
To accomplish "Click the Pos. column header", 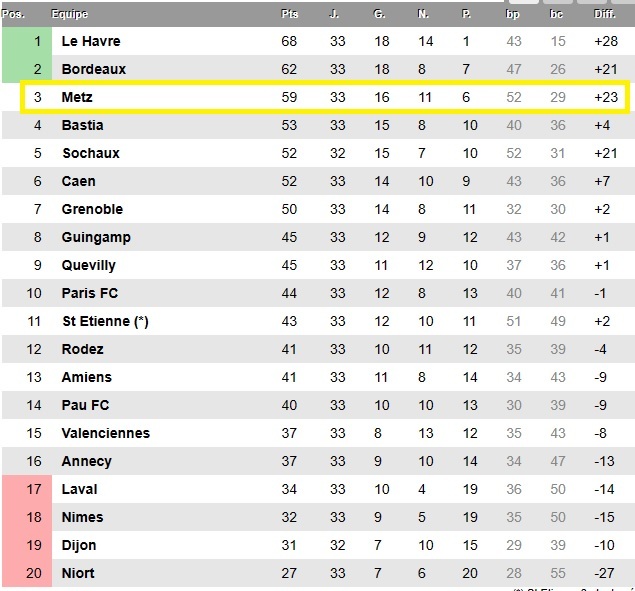I will [14, 14].
